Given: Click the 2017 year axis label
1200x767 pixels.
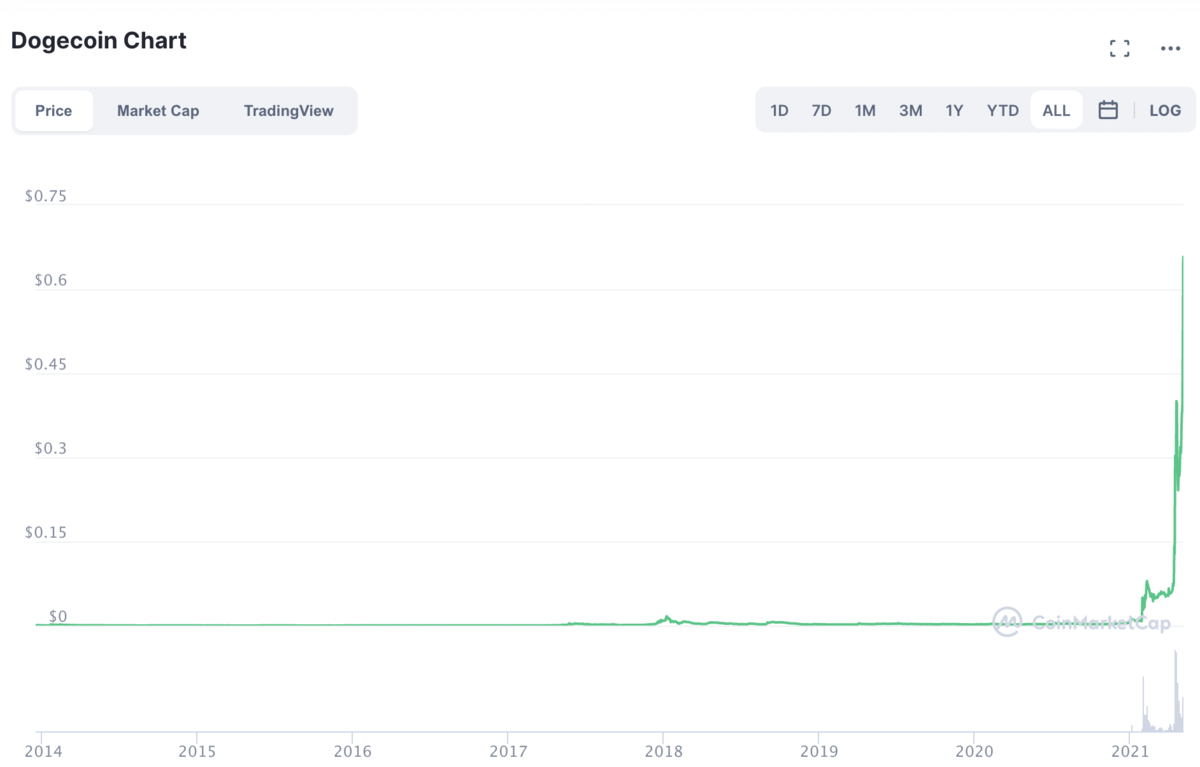Looking at the screenshot, I should point(508,750).
